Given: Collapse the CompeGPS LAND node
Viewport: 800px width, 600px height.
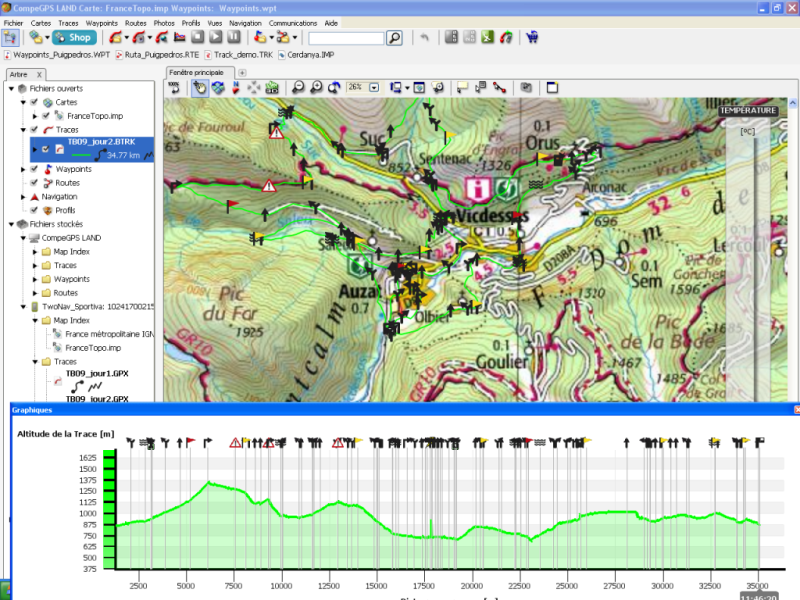Looking at the screenshot, I should pos(23,238).
